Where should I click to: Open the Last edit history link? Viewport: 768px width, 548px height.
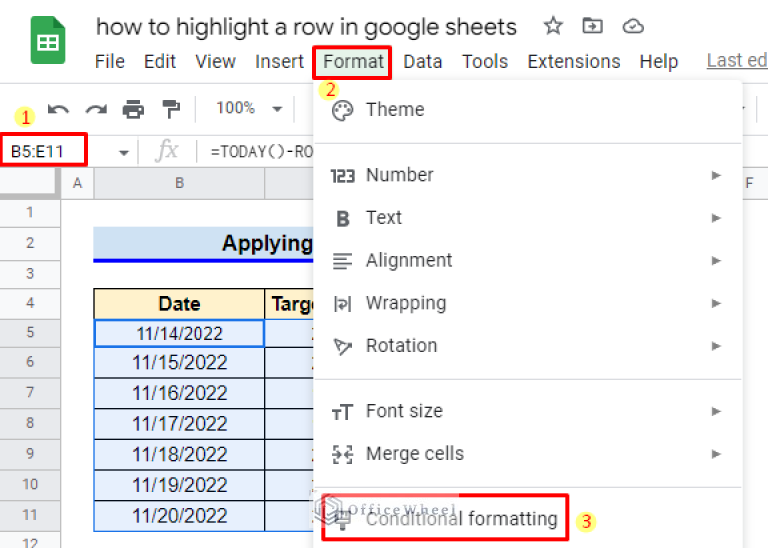tap(737, 61)
